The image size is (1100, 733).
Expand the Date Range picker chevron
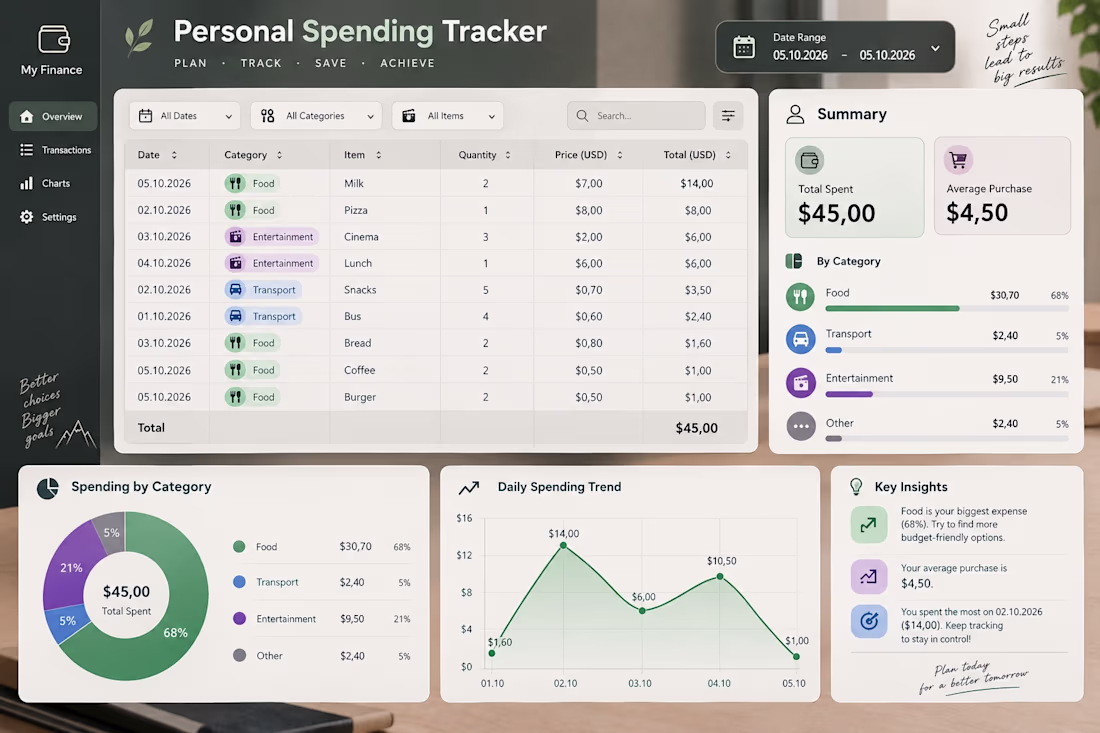point(935,48)
